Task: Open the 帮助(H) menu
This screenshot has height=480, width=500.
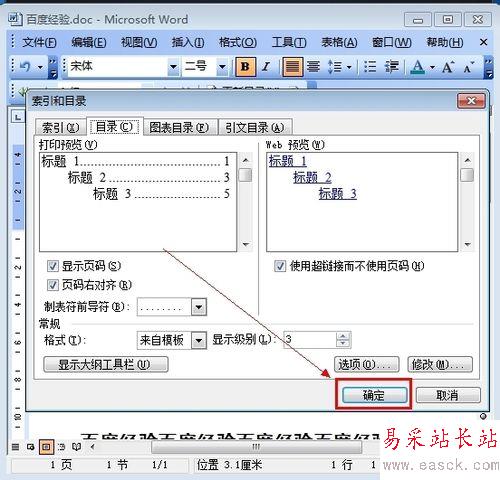Action: [445, 42]
